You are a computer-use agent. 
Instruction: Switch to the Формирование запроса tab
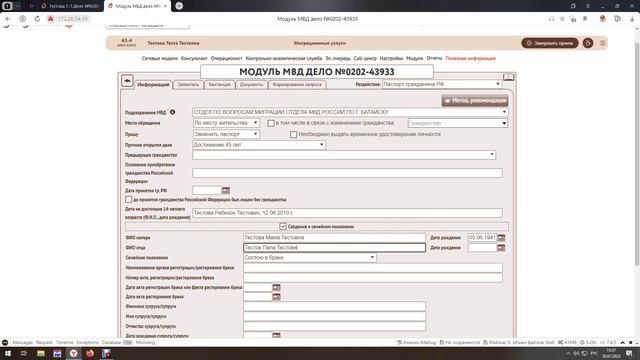tap(297, 84)
